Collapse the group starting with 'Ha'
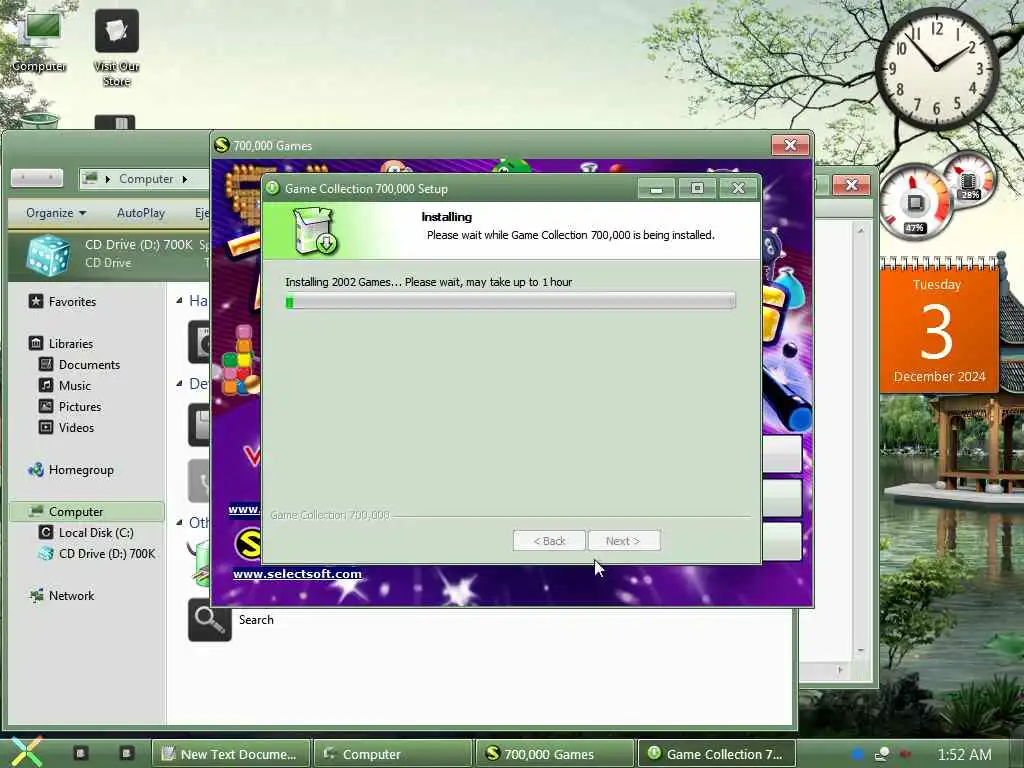The height and width of the screenshot is (768, 1024). 179,300
